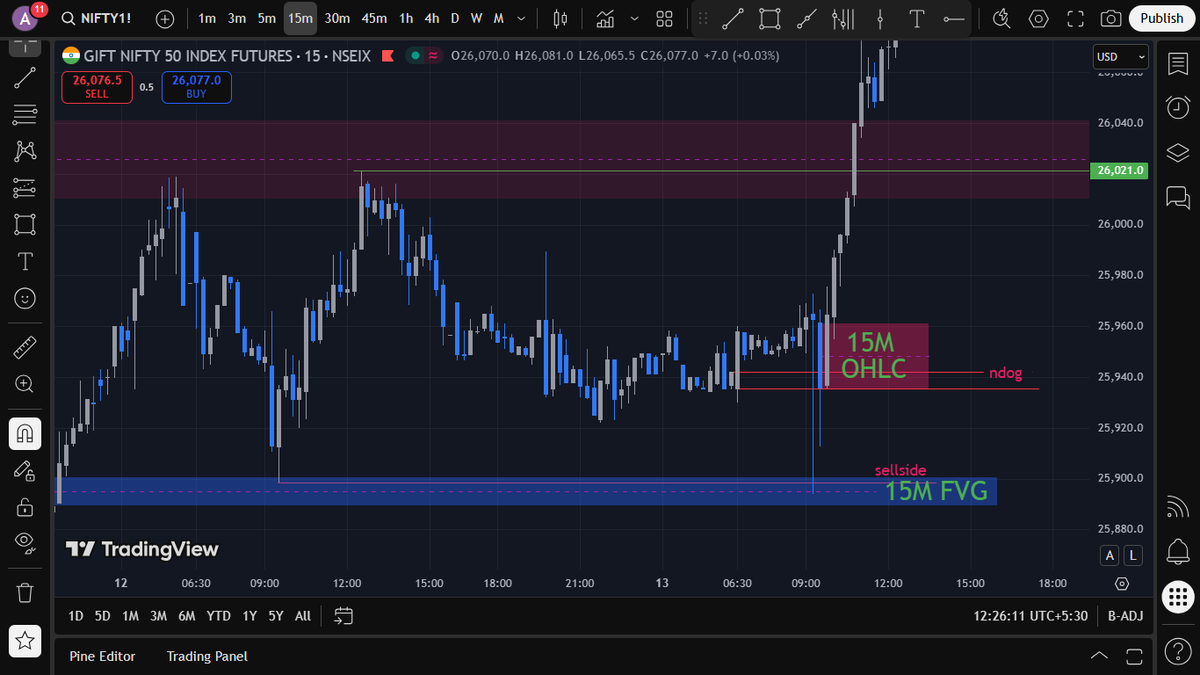Take a chart snapshot with the camera icon

tap(1110, 19)
